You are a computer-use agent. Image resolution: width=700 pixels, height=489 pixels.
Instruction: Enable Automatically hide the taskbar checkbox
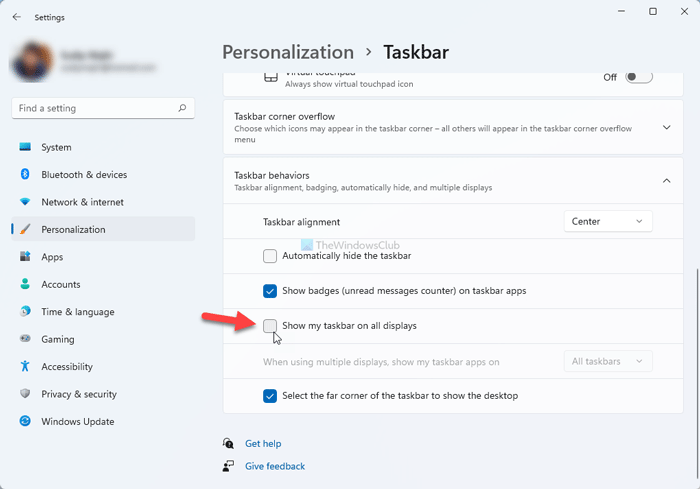(270, 256)
